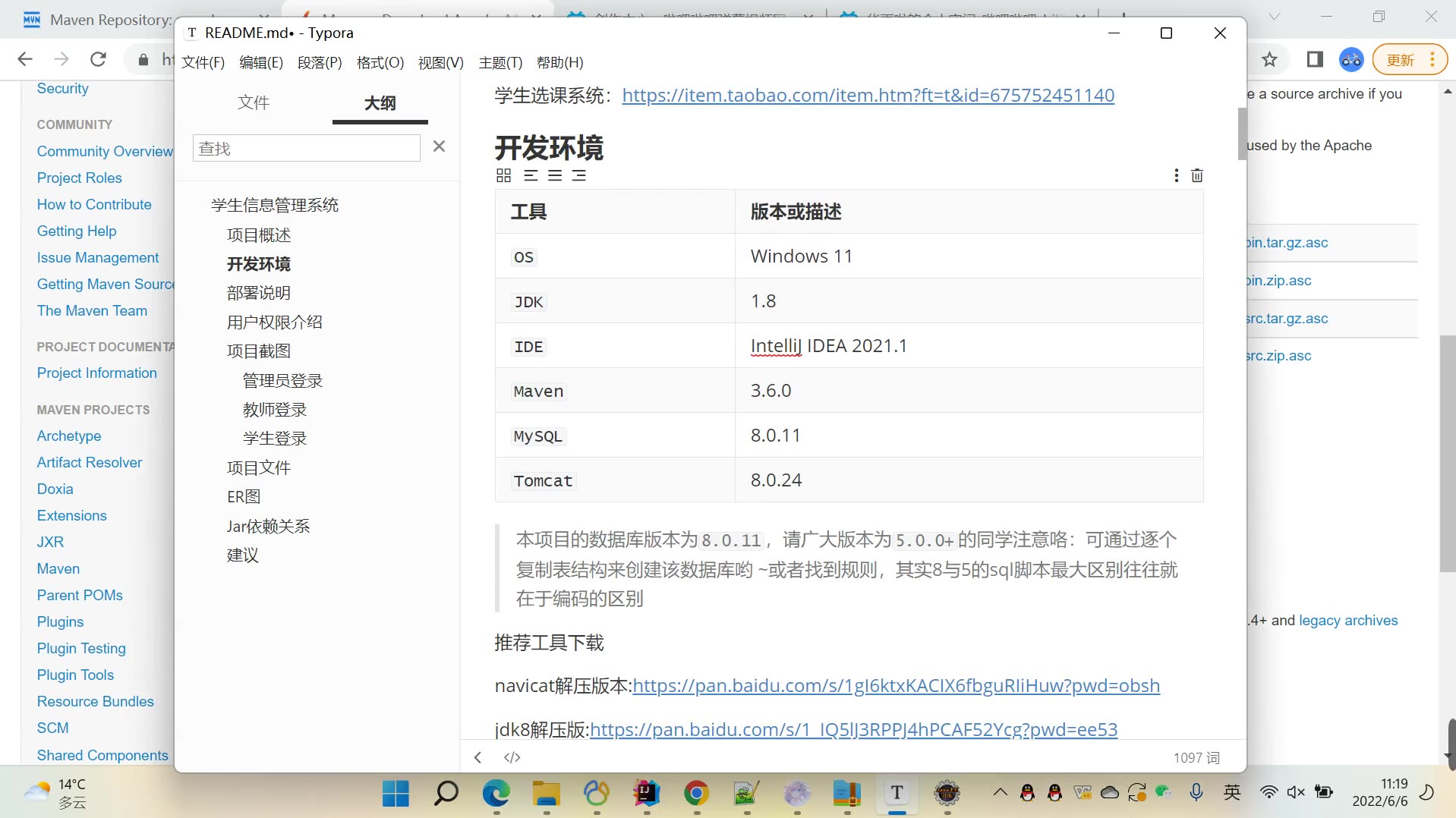Open the 段落(P) menu
The width and height of the screenshot is (1456, 818).
pos(320,63)
